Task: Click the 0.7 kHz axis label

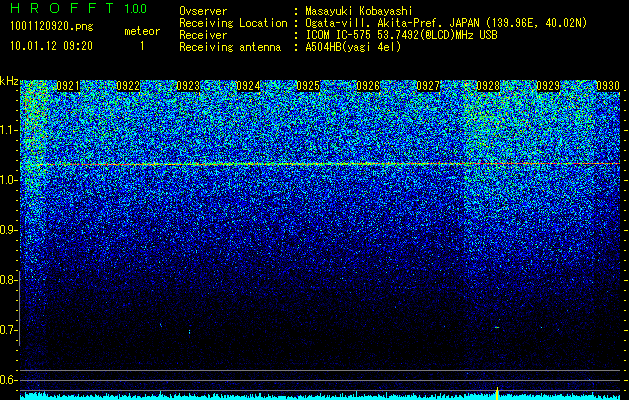Action: [x=8, y=330]
